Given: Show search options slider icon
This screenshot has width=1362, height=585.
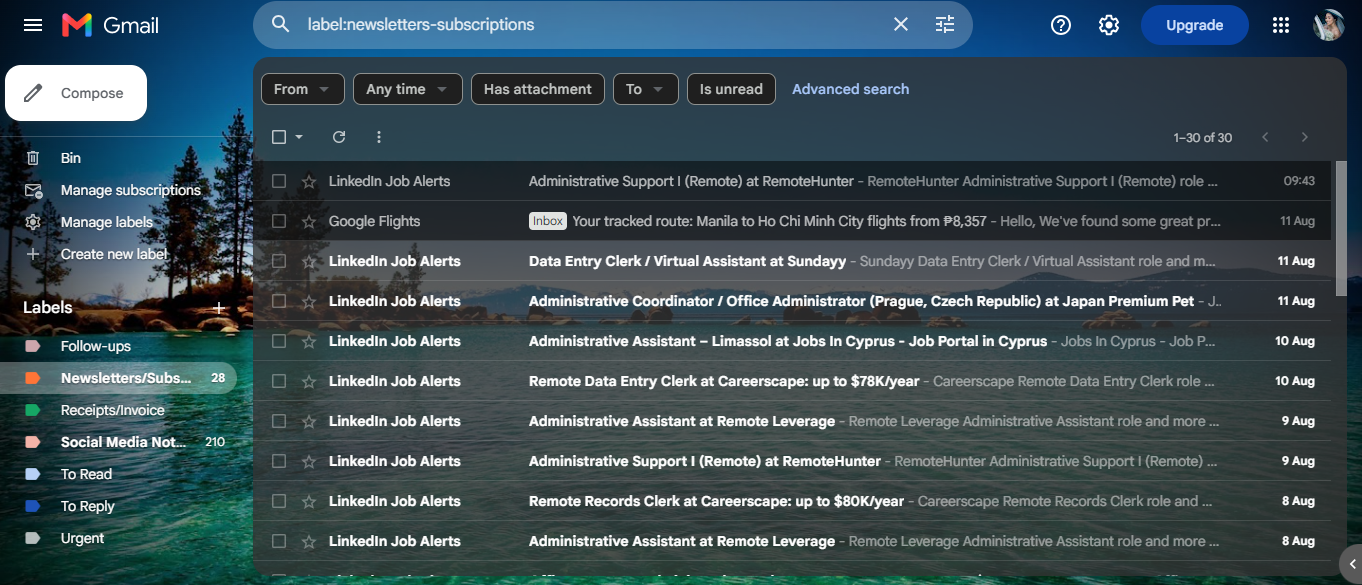Looking at the screenshot, I should pos(945,24).
